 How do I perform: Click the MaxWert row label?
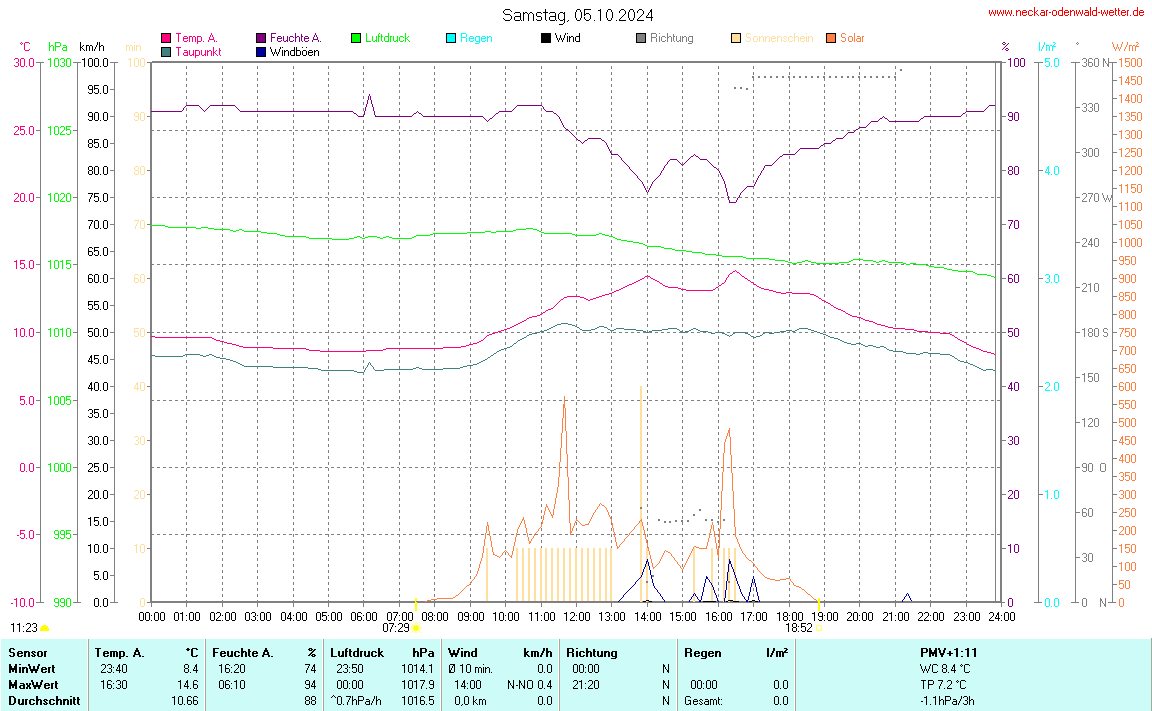[30, 685]
